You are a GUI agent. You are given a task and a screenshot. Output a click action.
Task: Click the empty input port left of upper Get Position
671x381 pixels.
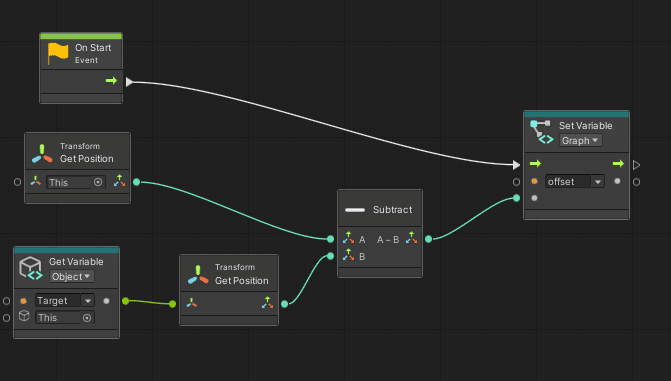click(x=17, y=182)
